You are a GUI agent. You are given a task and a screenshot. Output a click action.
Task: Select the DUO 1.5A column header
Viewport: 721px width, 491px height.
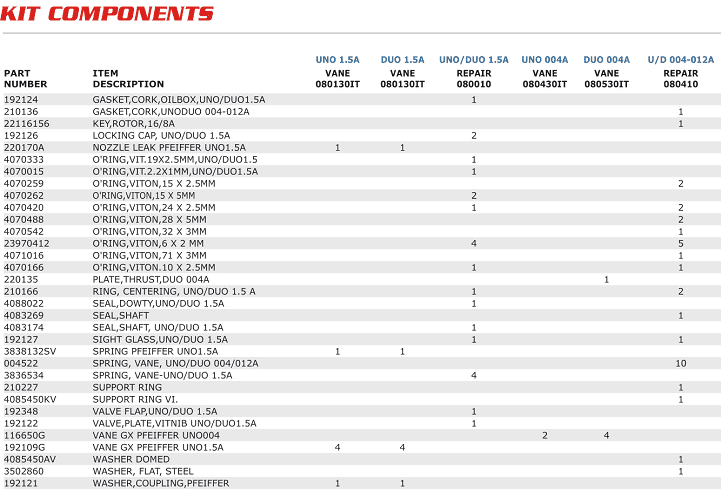point(402,60)
